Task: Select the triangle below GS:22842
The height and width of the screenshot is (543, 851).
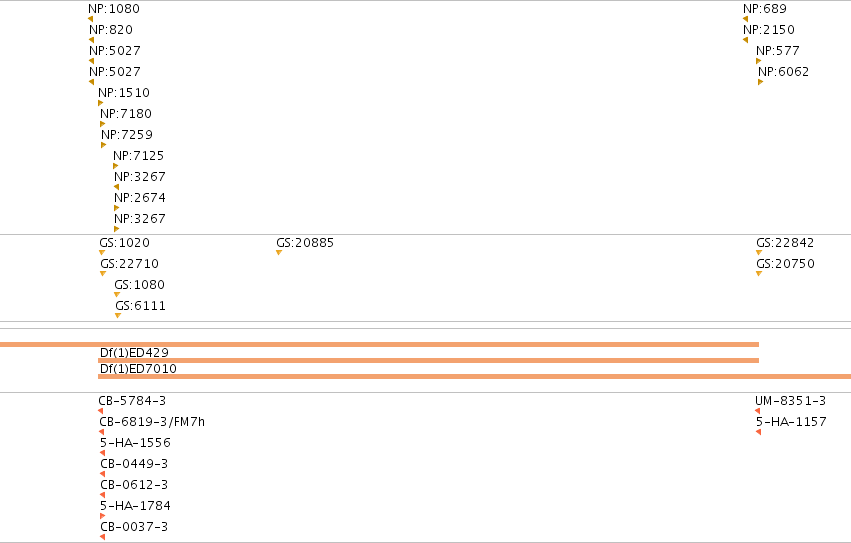Action: click(x=759, y=252)
